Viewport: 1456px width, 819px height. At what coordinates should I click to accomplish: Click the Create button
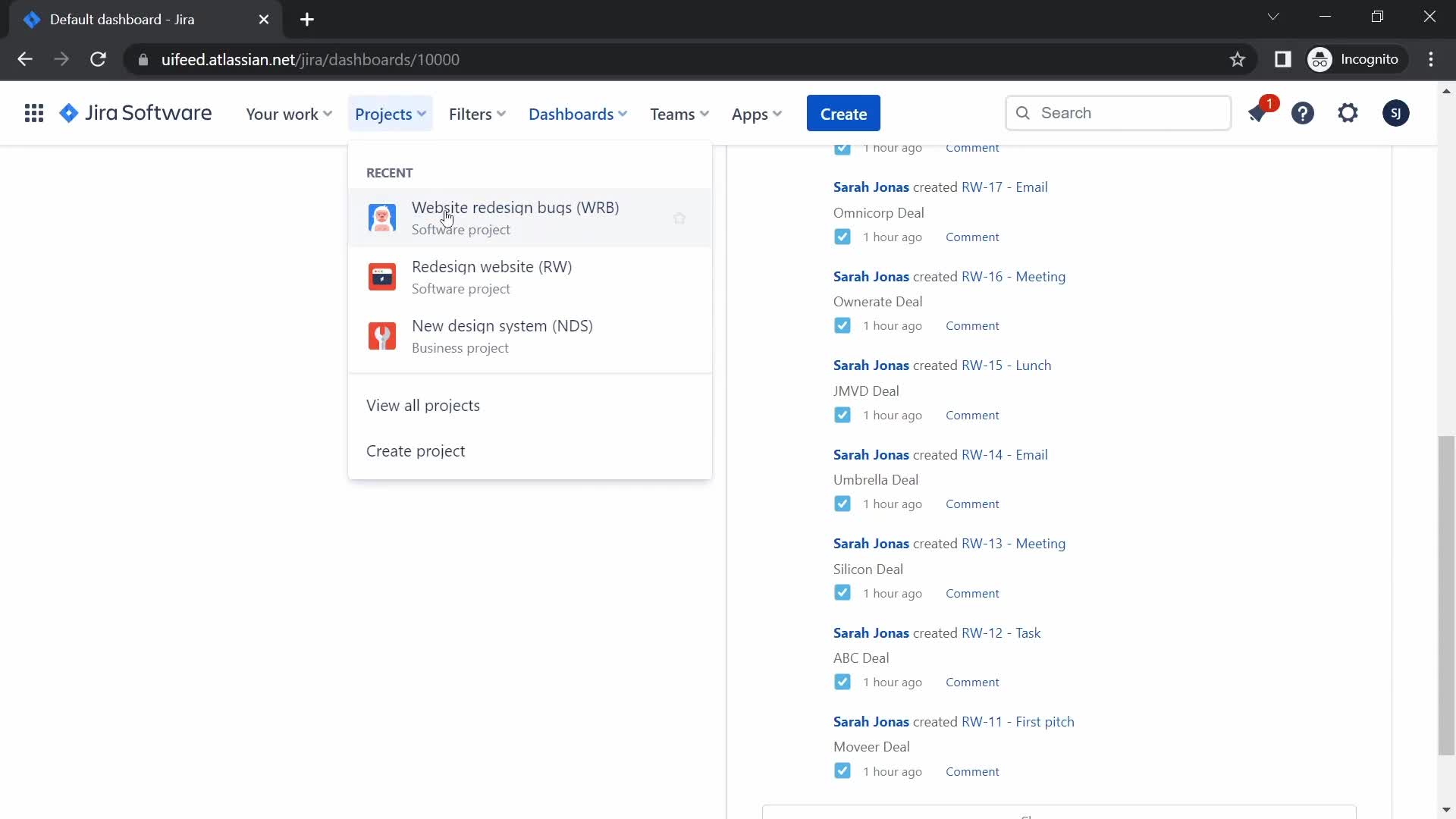[843, 113]
